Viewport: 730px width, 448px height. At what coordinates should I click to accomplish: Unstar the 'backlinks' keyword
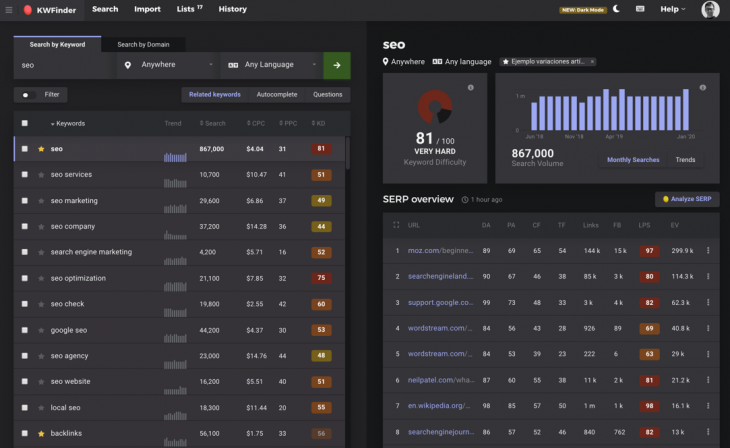click(41, 434)
